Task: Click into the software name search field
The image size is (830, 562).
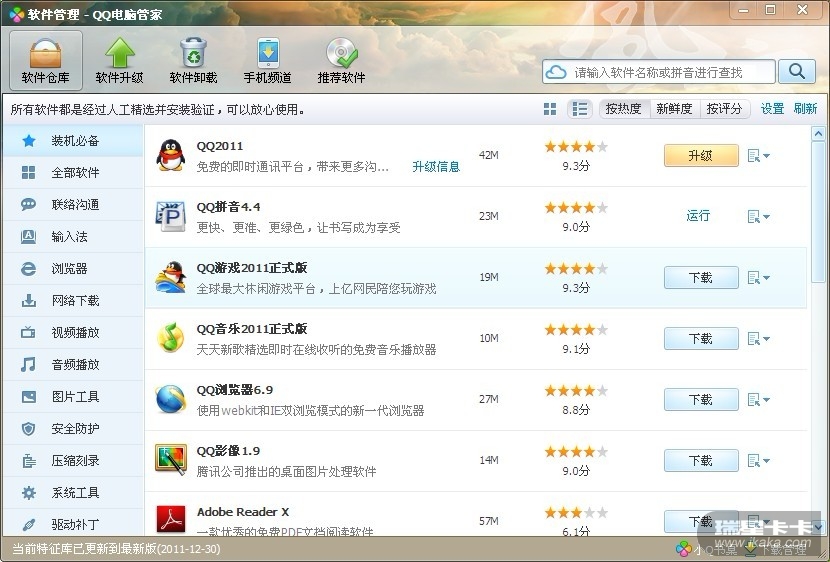Action: coord(659,71)
